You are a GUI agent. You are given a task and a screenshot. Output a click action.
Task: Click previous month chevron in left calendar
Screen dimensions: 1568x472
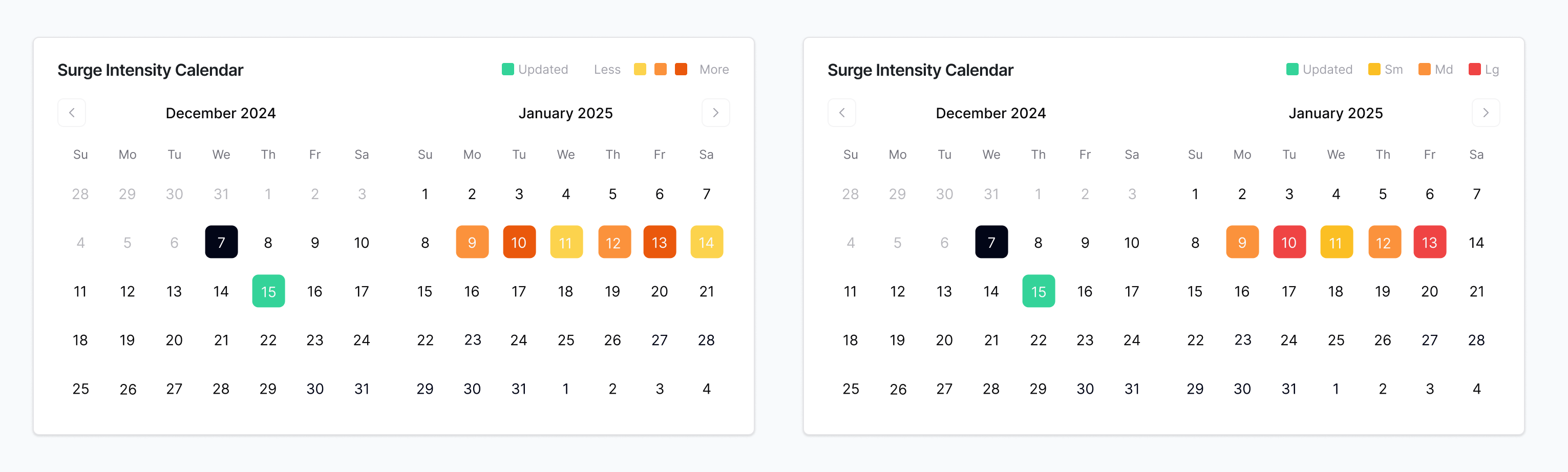coord(72,113)
